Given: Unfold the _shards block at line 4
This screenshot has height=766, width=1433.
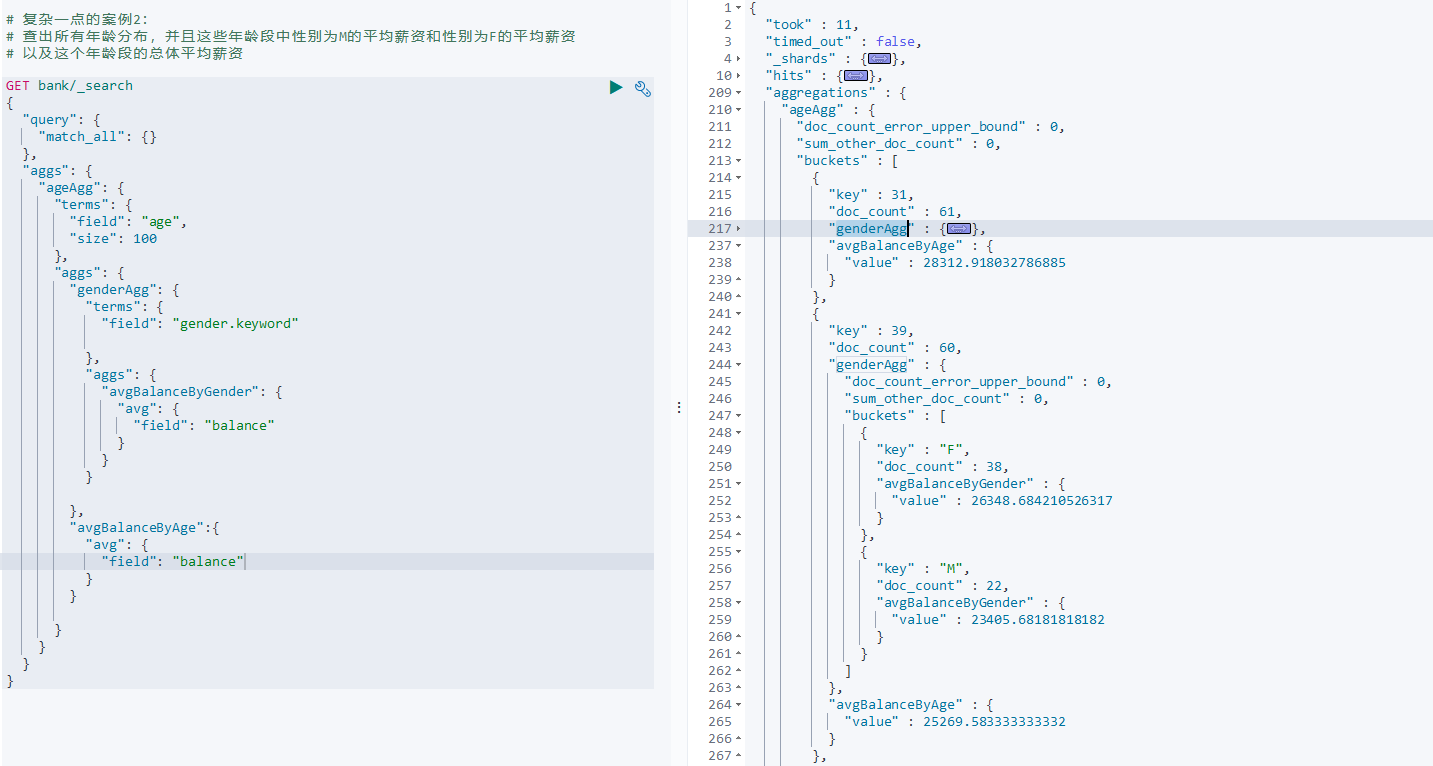Looking at the screenshot, I should [x=739, y=59].
